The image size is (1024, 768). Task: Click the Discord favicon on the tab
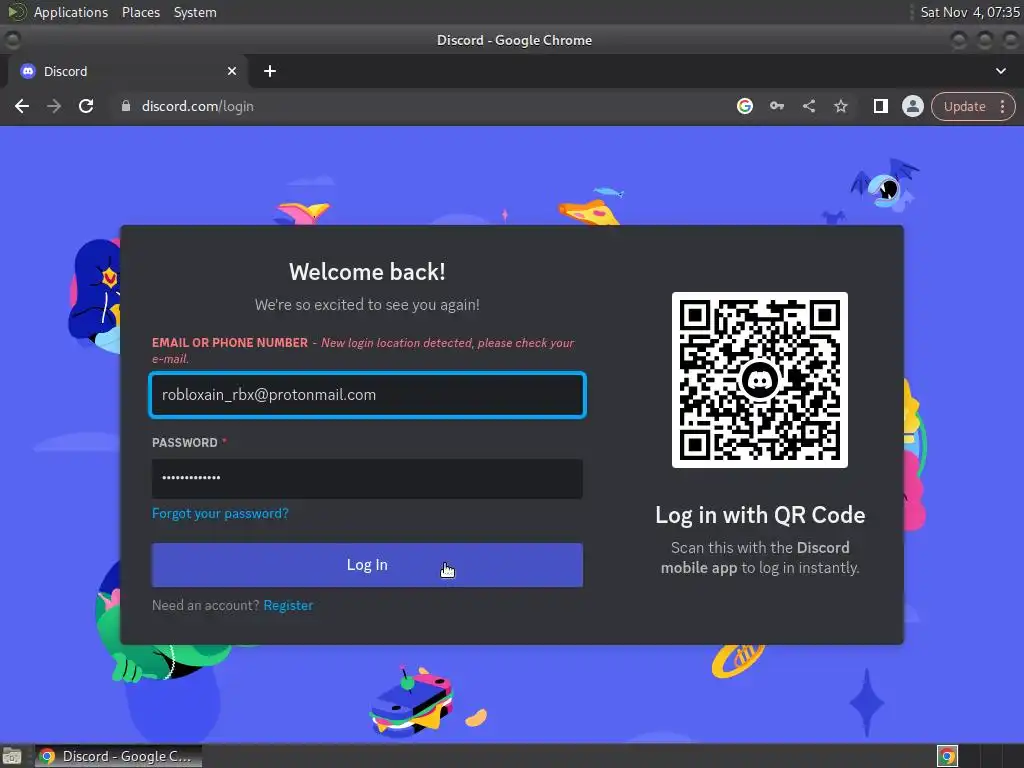coord(27,71)
